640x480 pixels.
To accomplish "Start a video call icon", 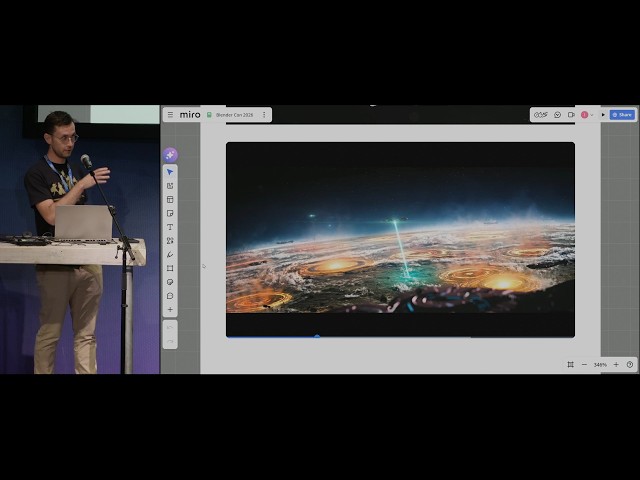I will (571, 115).
